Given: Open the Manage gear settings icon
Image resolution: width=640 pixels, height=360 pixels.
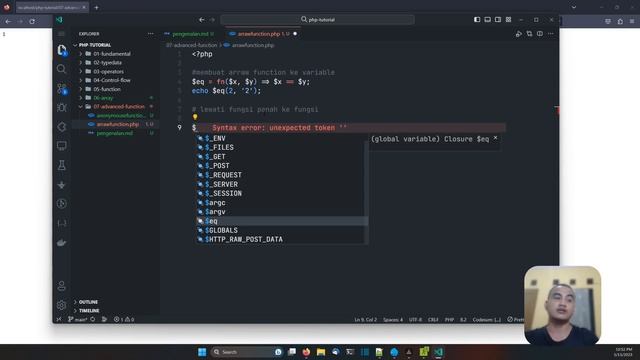Looking at the screenshot, I should (62, 304).
